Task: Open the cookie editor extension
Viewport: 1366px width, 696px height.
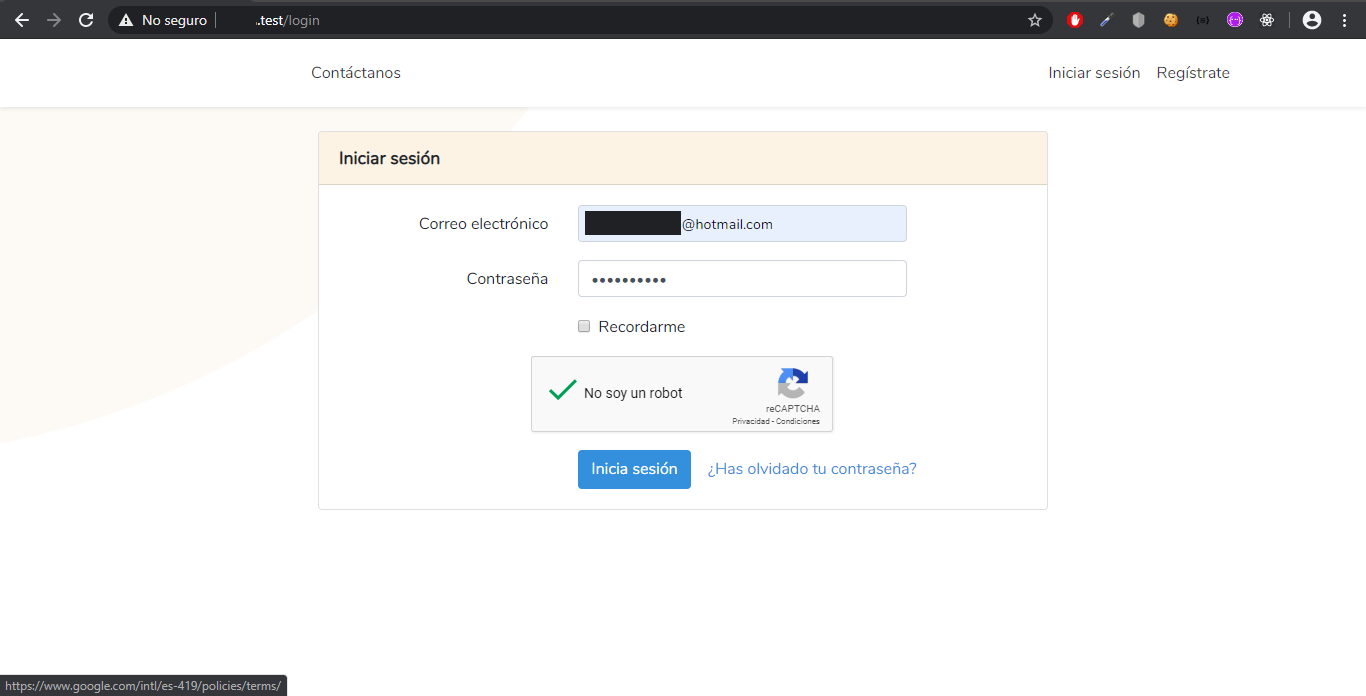Action: pos(1170,20)
